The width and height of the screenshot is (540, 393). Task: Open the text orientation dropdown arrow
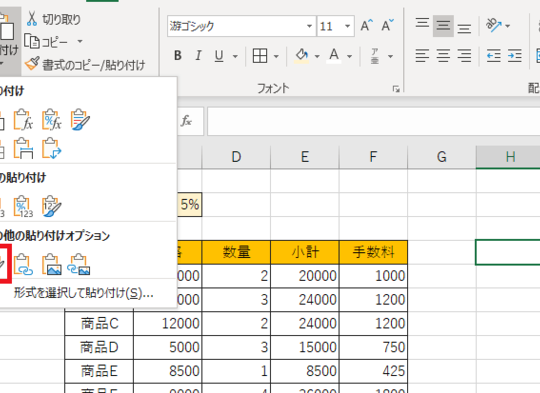pos(507,25)
